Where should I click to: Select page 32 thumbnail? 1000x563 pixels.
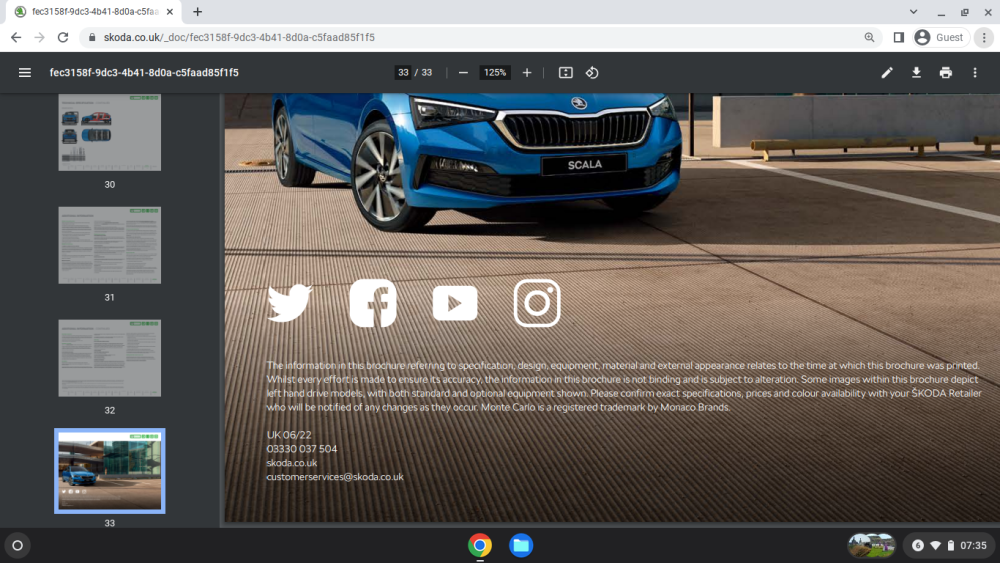[110, 358]
